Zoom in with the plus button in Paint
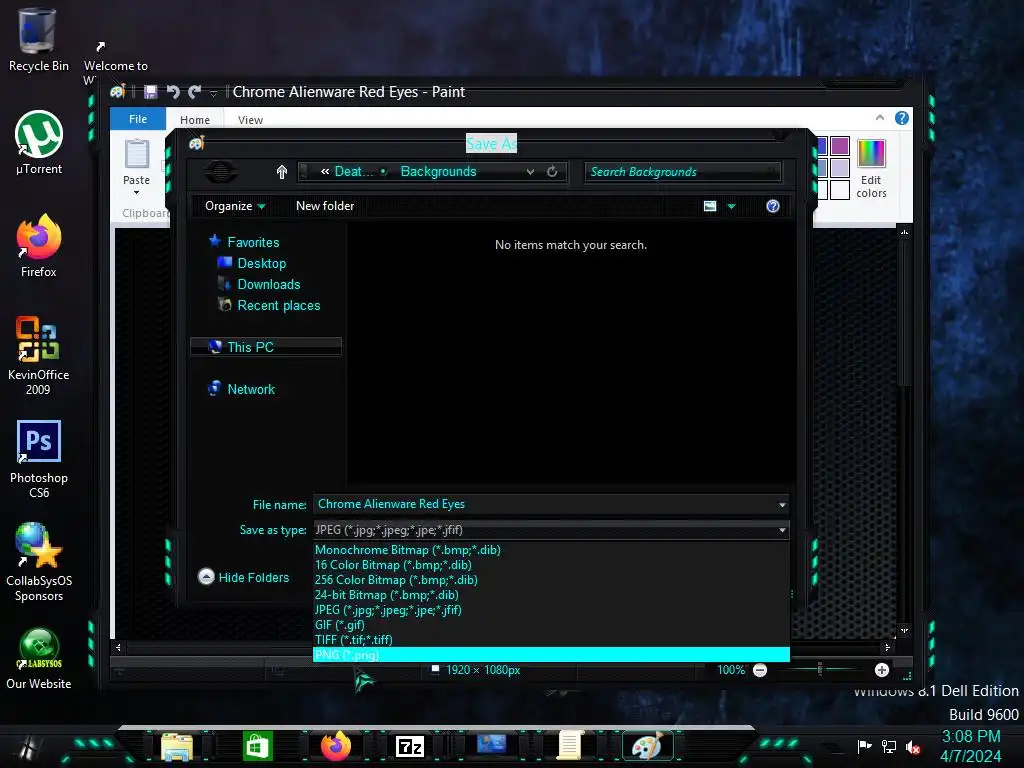Image resolution: width=1024 pixels, height=768 pixels. coord(882,670)
